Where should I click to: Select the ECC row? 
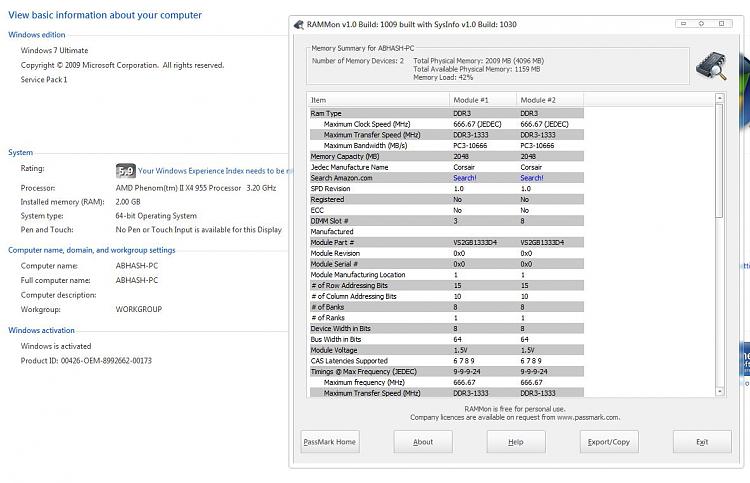(x=446, y=210)
